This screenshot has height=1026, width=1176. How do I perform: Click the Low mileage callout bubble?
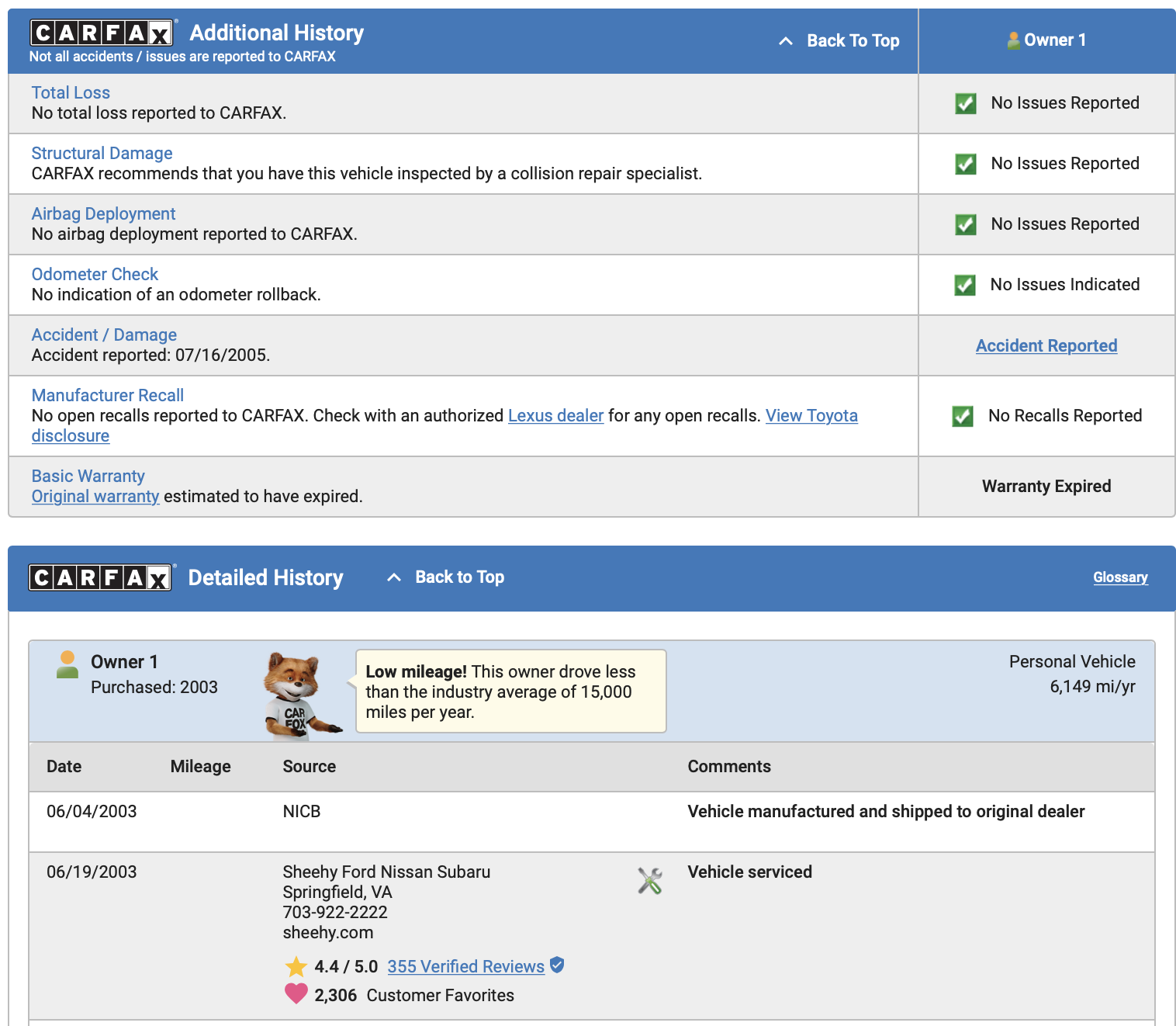click(x=510, y=692)
